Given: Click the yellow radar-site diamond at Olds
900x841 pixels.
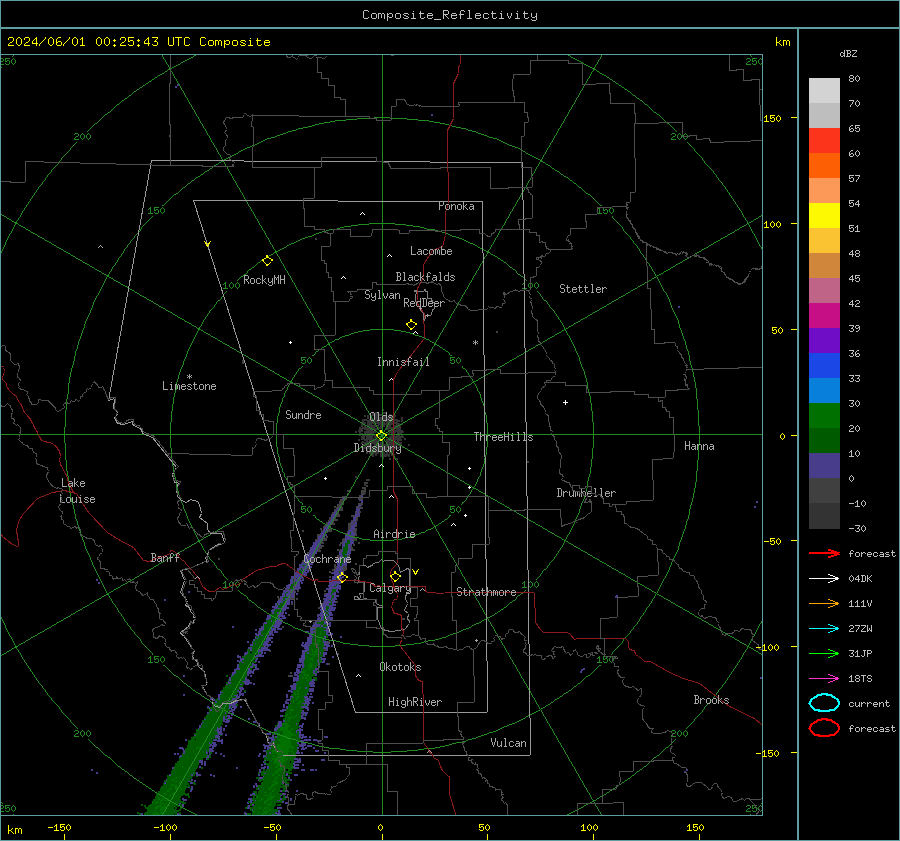Looking at the screenshot, I should pos(381,436).
